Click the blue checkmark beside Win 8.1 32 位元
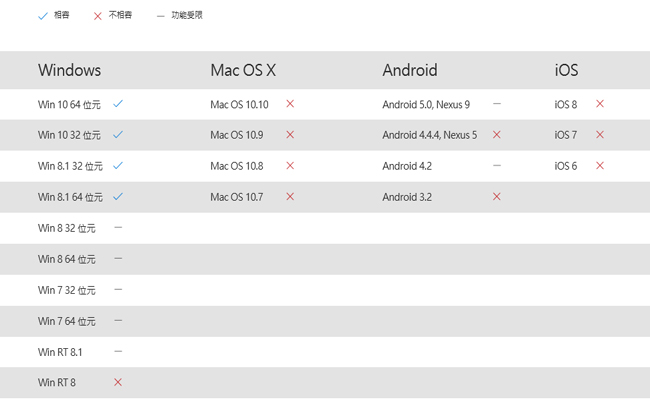The height and width of the screenshot is (400, 650). tap(118, 165)
